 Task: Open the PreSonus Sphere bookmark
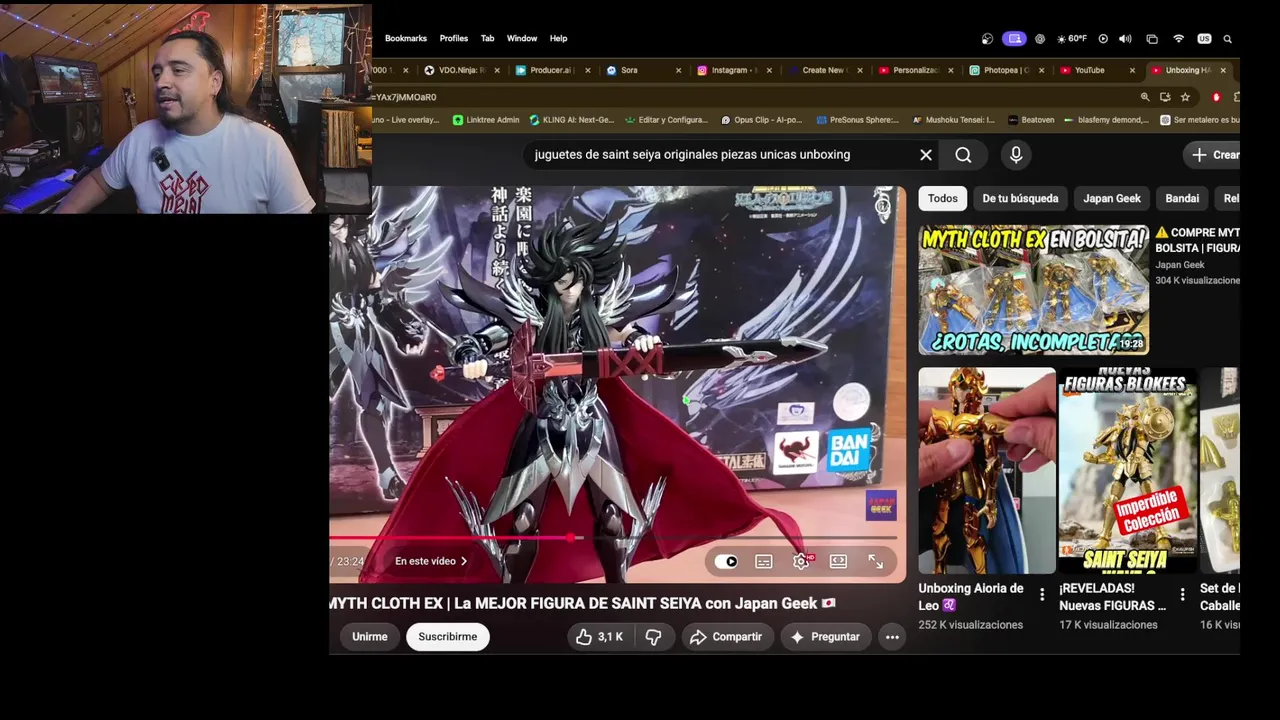pyautogui.click(x=857, y=120)
